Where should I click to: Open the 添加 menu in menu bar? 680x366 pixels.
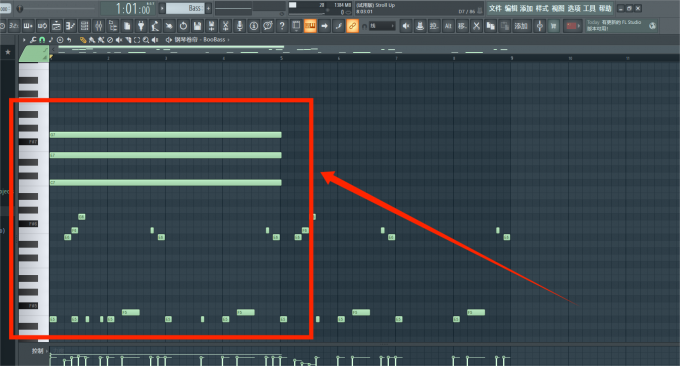pyautogui.click(x=526, y=8)
